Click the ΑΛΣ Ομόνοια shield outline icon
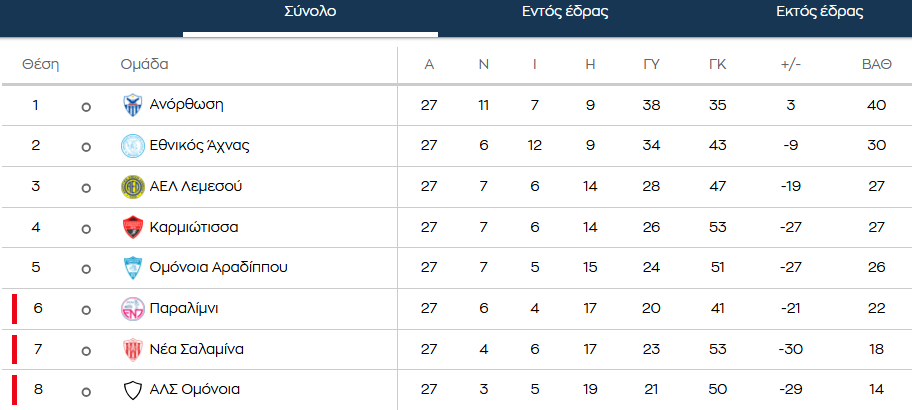 coord(133,390)
